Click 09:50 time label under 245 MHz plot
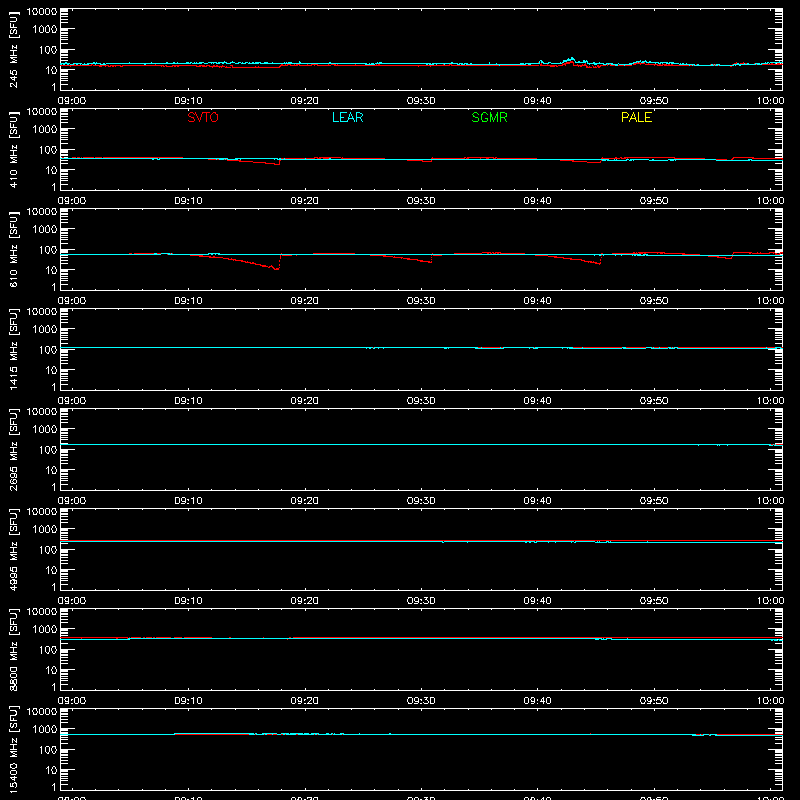The width and height of the screenshot is (800, 800). pos(654,101)
